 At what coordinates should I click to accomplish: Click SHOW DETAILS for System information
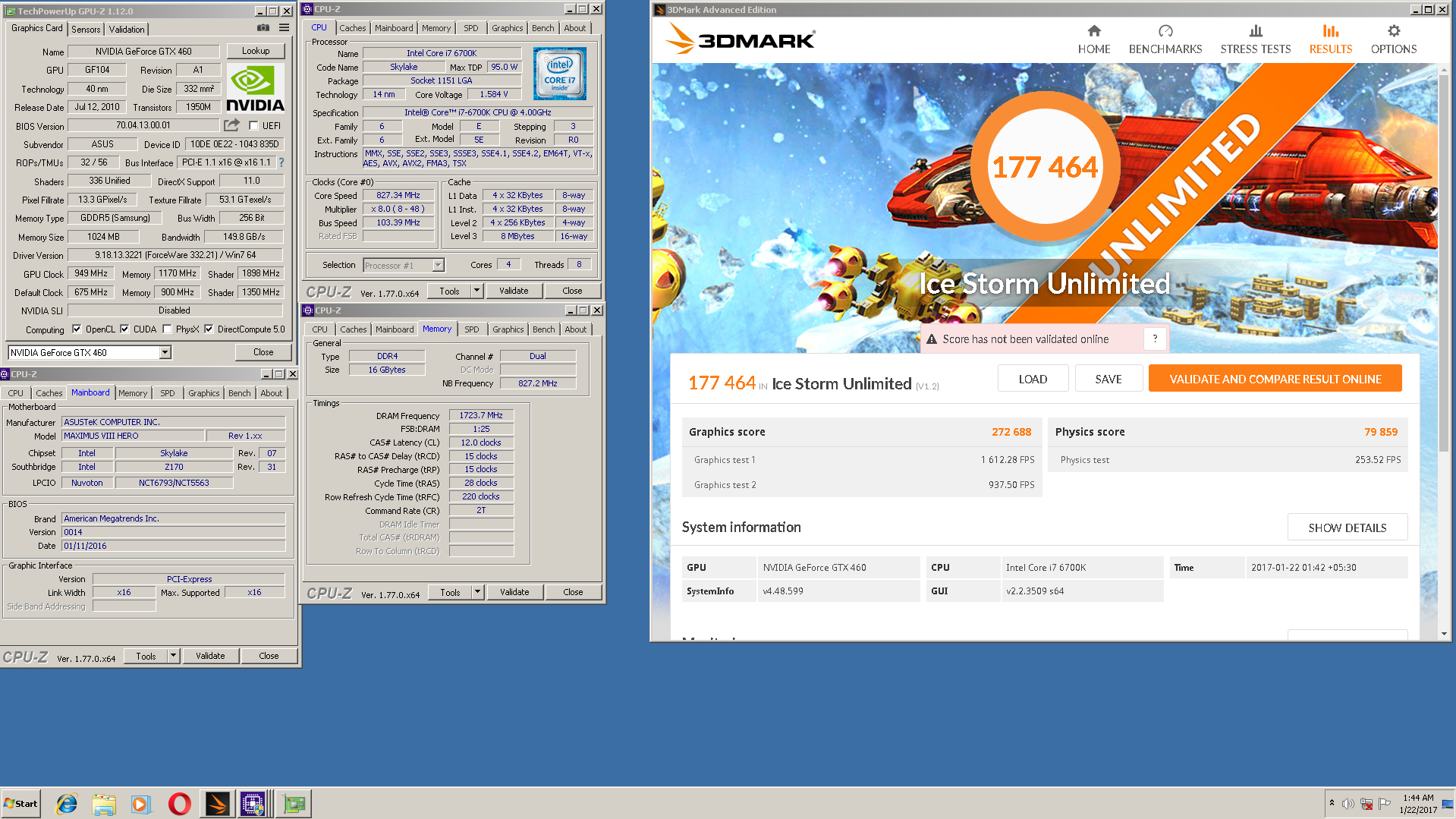(1348, 528)
